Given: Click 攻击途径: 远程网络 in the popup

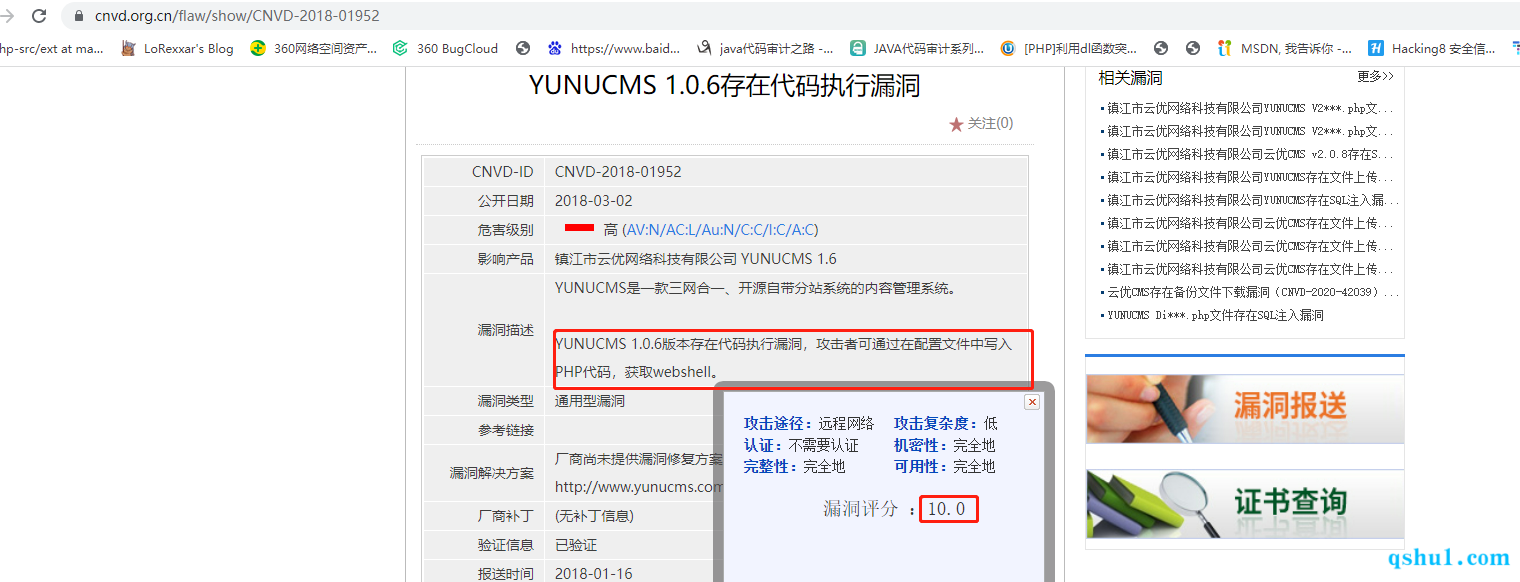Looking at the screenshot, I should [809, 423].
